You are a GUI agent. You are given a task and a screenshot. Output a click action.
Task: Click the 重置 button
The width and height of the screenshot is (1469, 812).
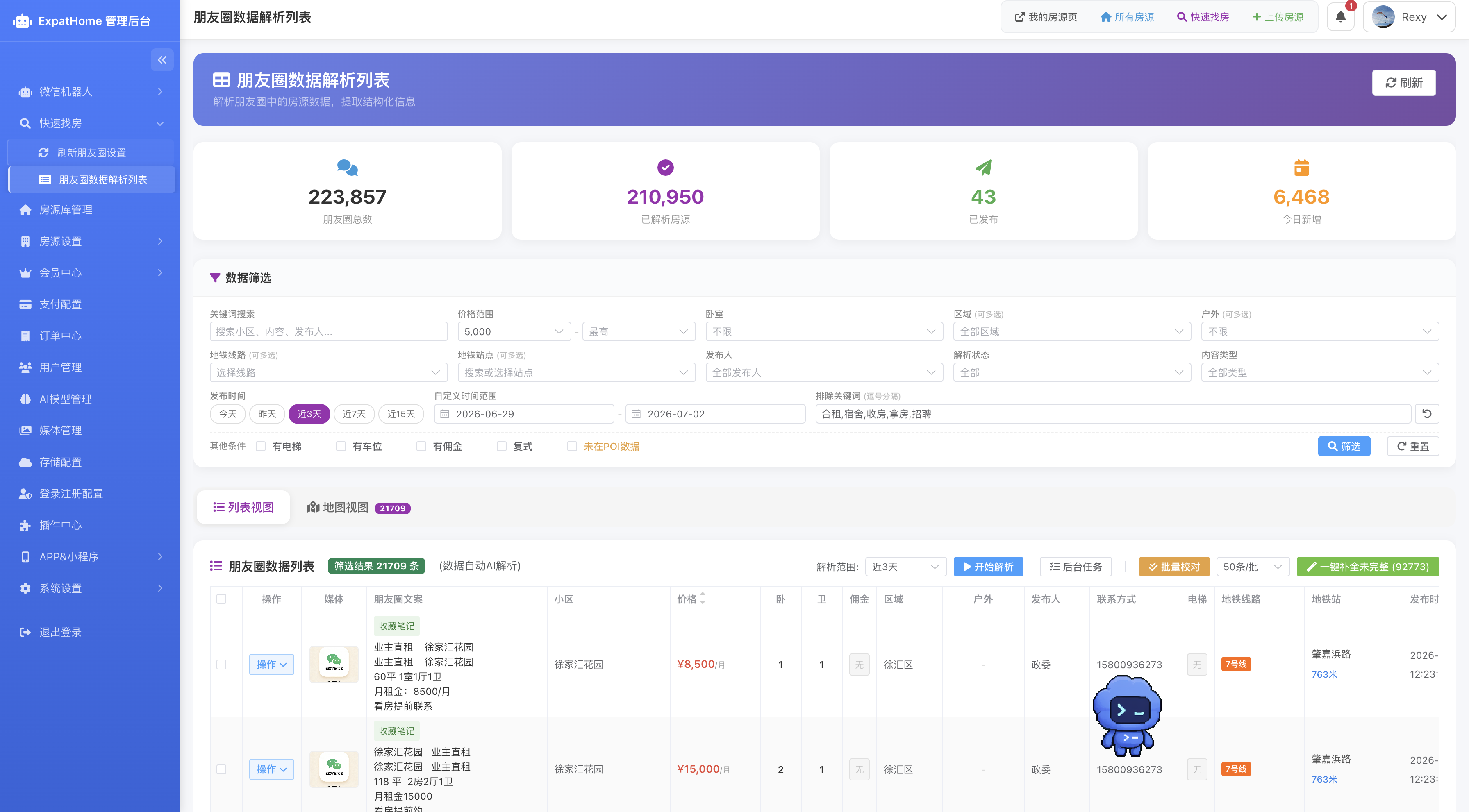point(1412,446)
